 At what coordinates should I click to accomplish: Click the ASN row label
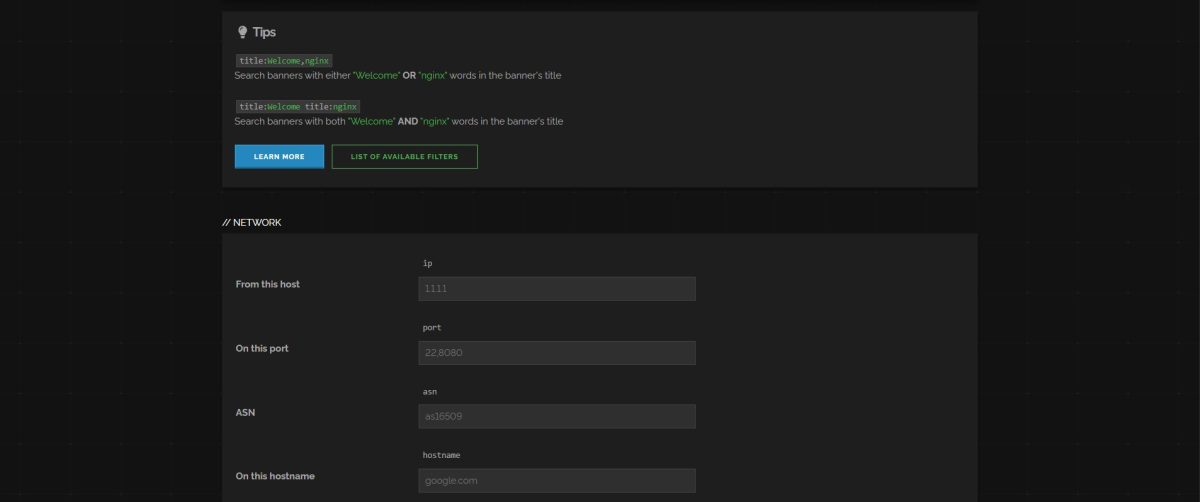(245, 412)
